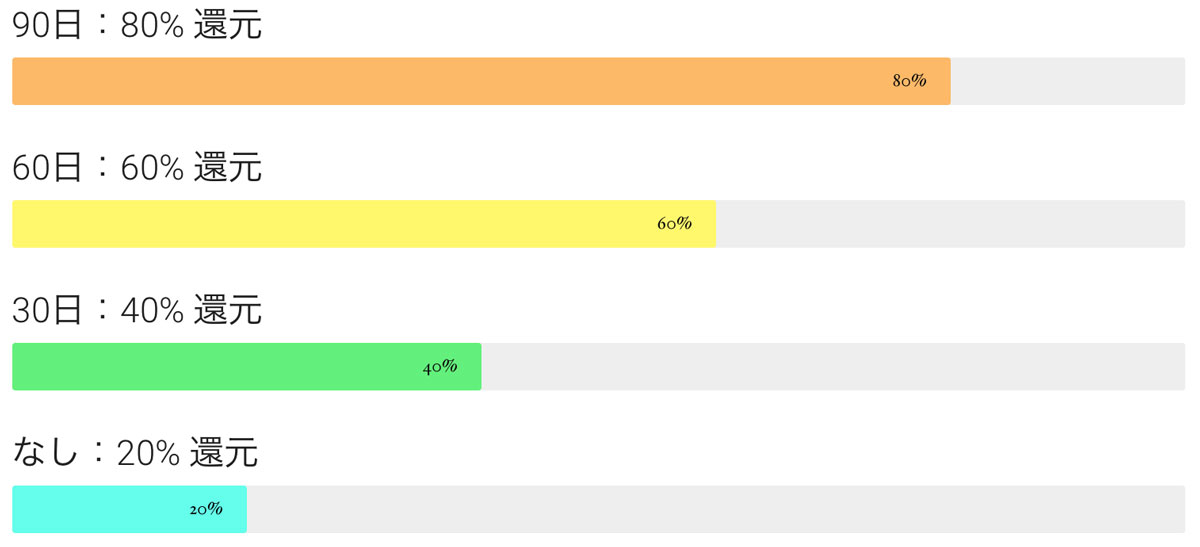Click the gray unfilled part of the 60% bar
Image resolution: width=1200 pixels, height=547 pixels.
pyautogui.click(x=950, y=224)
